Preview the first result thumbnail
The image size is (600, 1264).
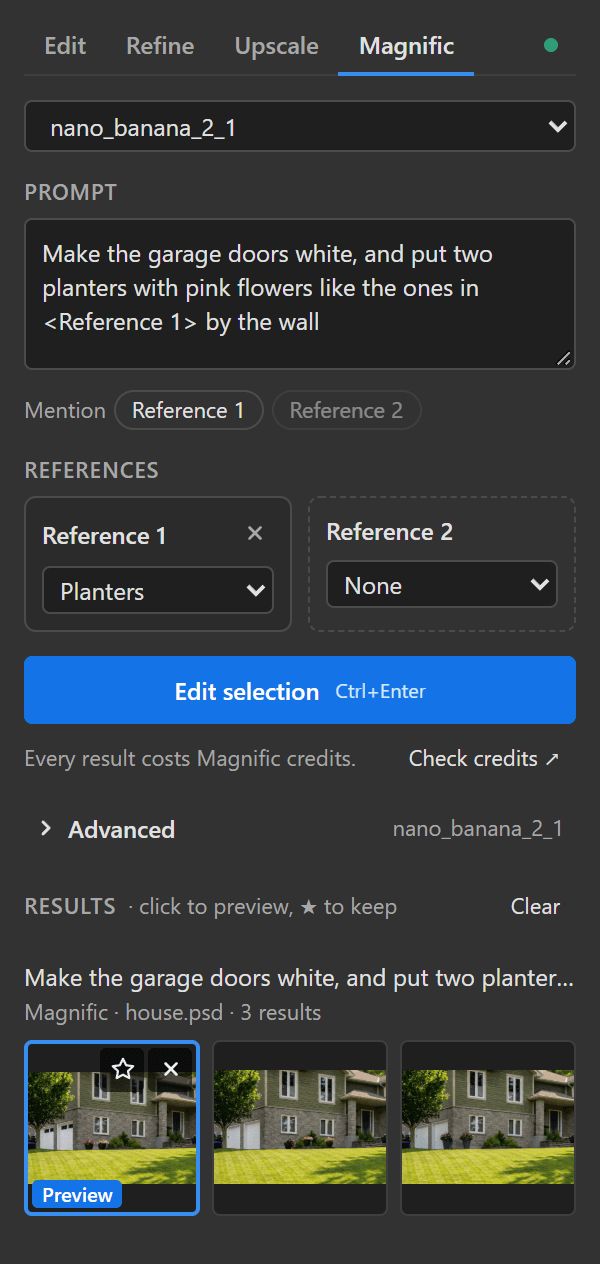(112, 1128)
